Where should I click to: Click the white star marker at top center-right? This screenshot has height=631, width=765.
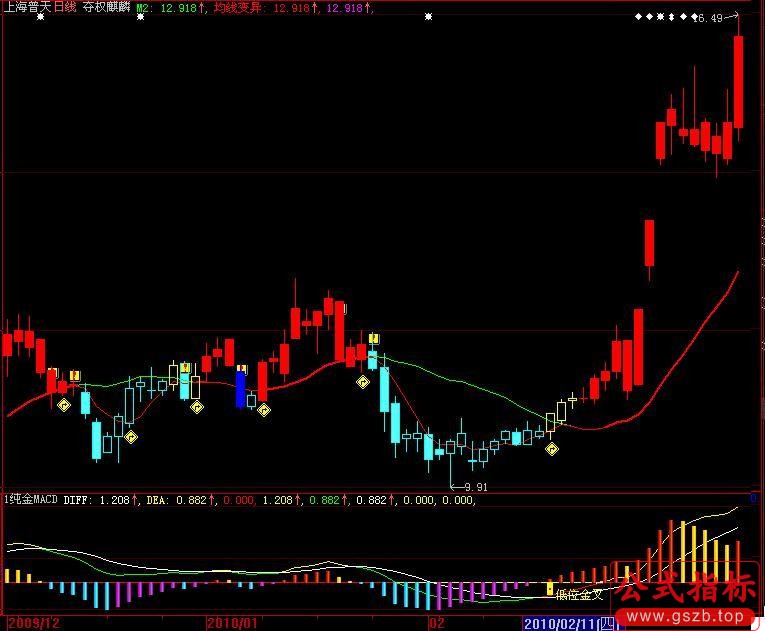[429, 18]
